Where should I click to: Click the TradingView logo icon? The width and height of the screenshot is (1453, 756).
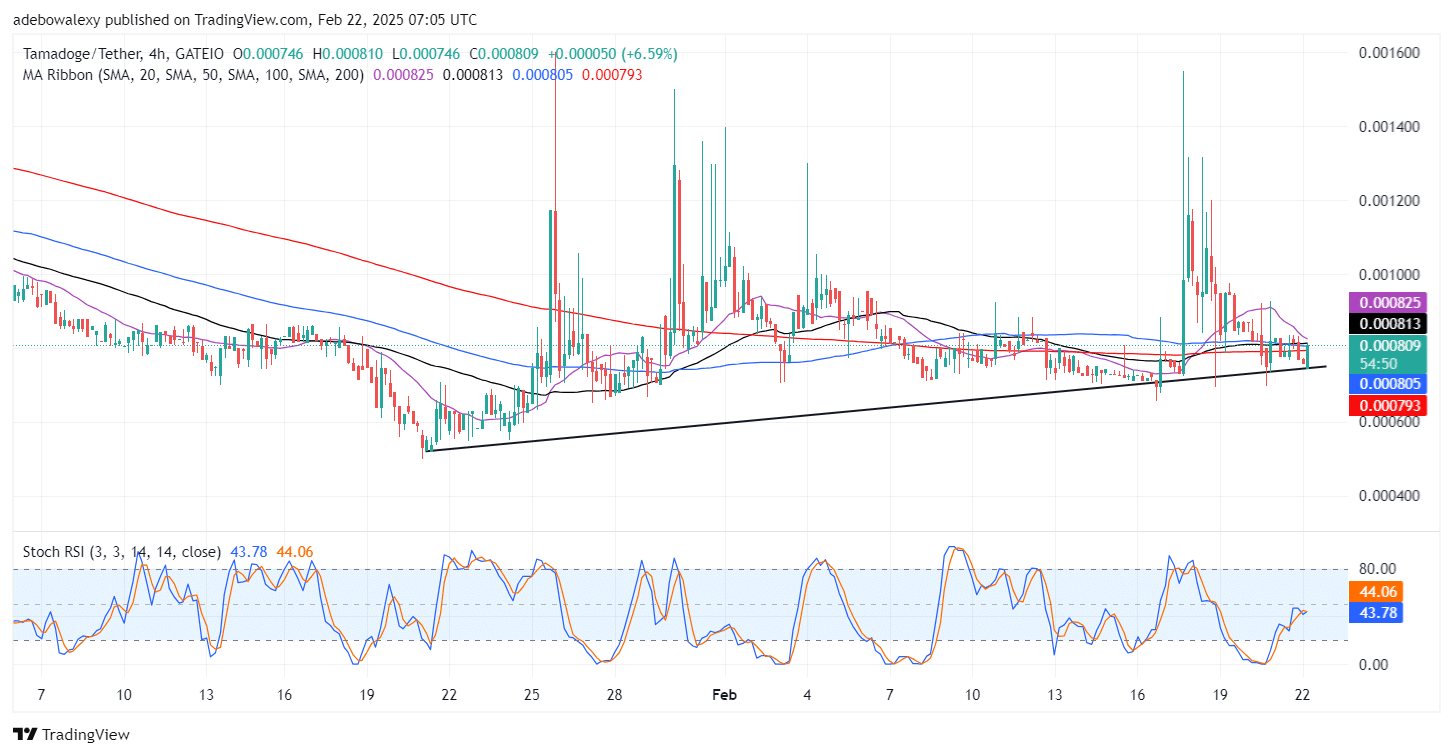coord(26,735)
